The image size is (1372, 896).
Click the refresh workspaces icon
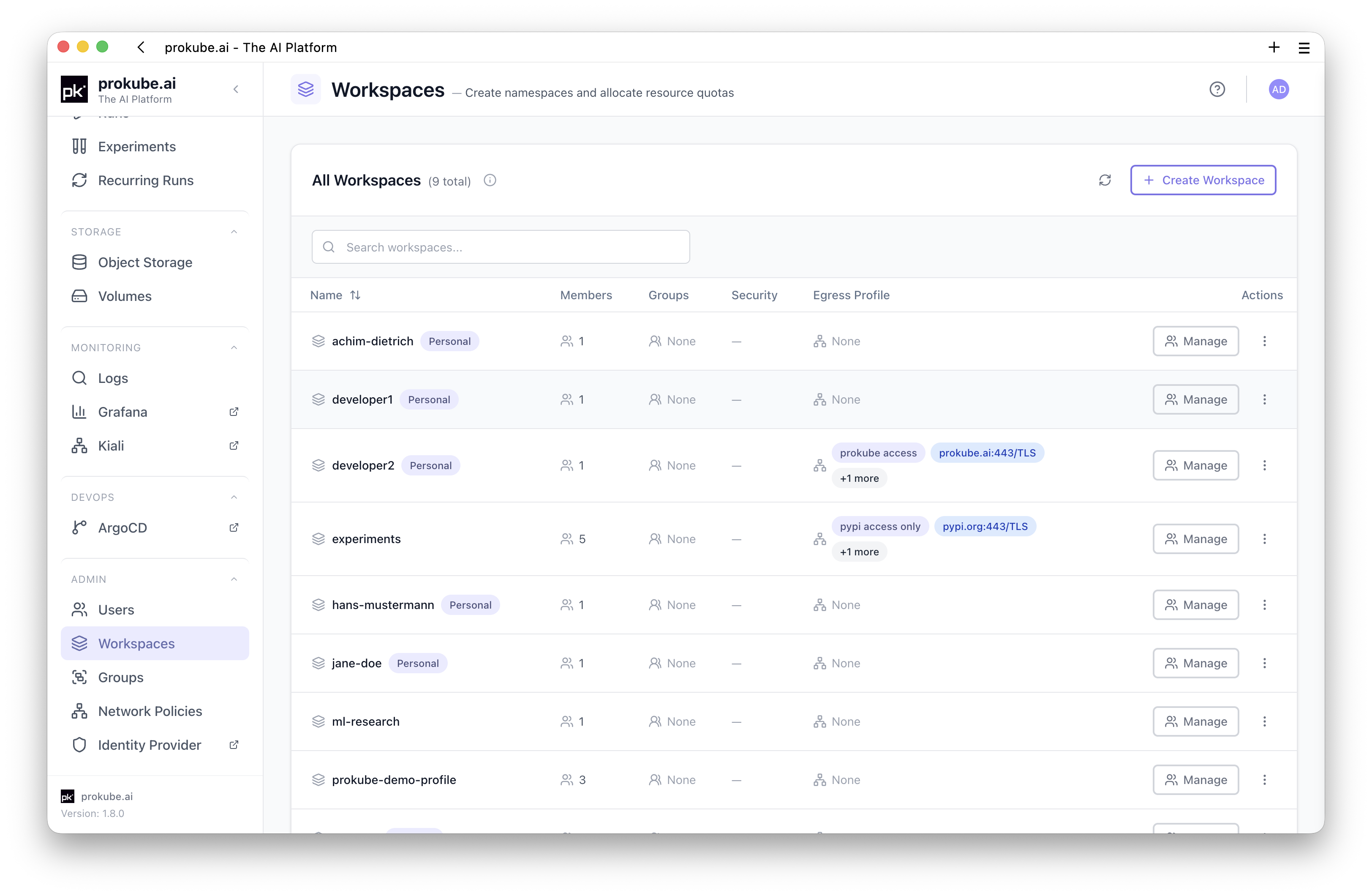pyautogui.click(x=1105, y=180)
